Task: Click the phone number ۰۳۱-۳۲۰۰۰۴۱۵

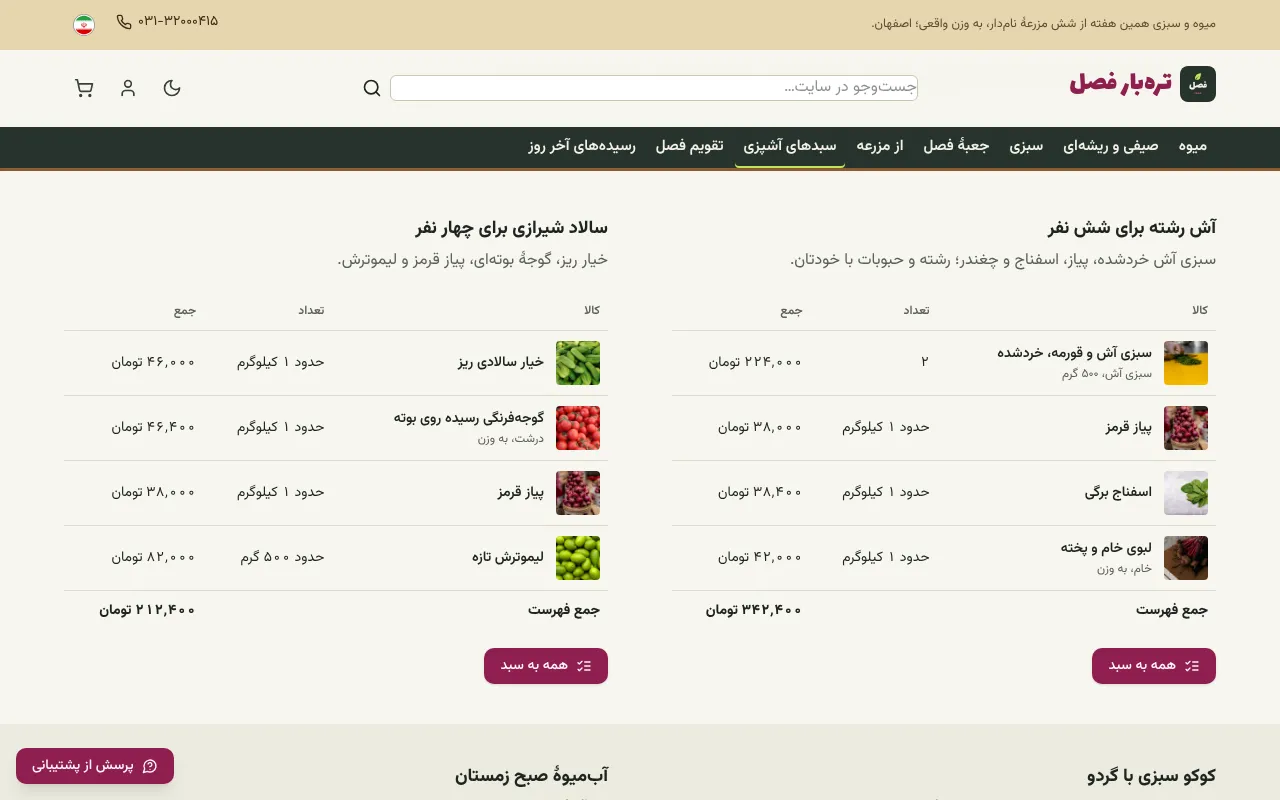Action: 178,21
